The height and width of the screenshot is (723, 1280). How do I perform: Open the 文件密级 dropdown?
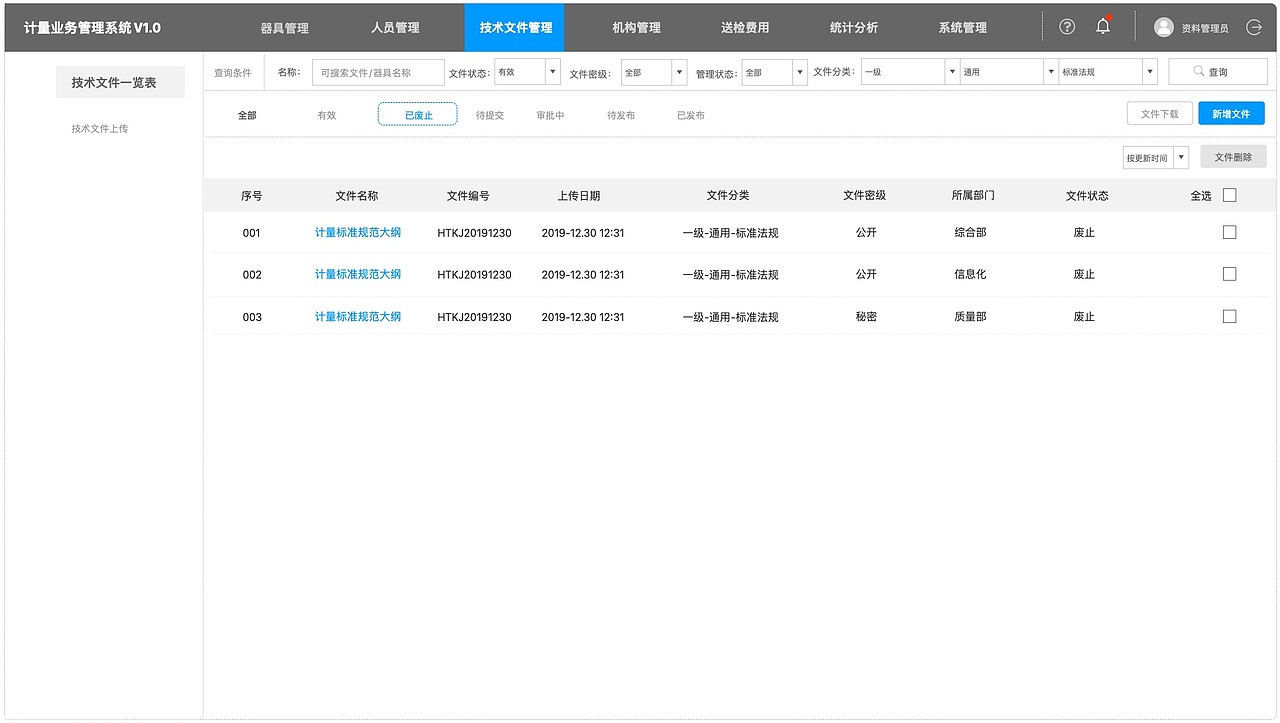point(654,72)
